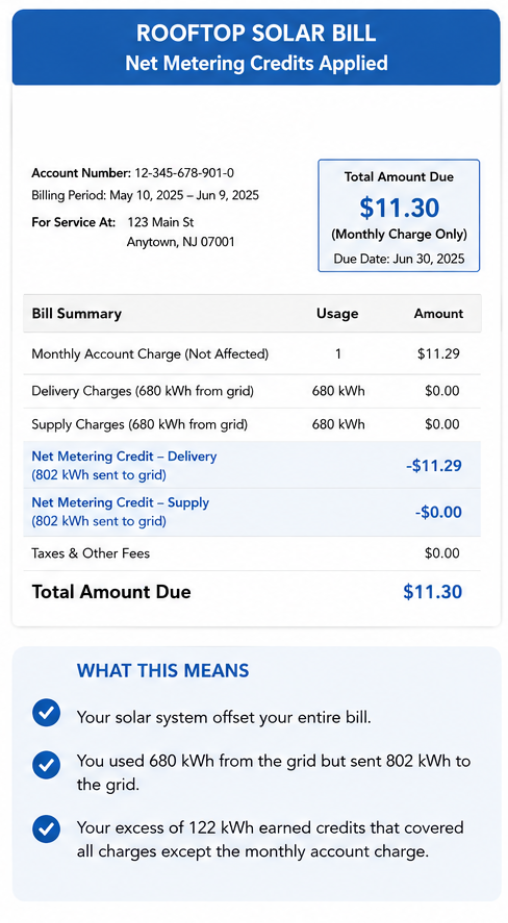Click the Taxes & Other Fees row
508x923 pixels.
[252, 553]
